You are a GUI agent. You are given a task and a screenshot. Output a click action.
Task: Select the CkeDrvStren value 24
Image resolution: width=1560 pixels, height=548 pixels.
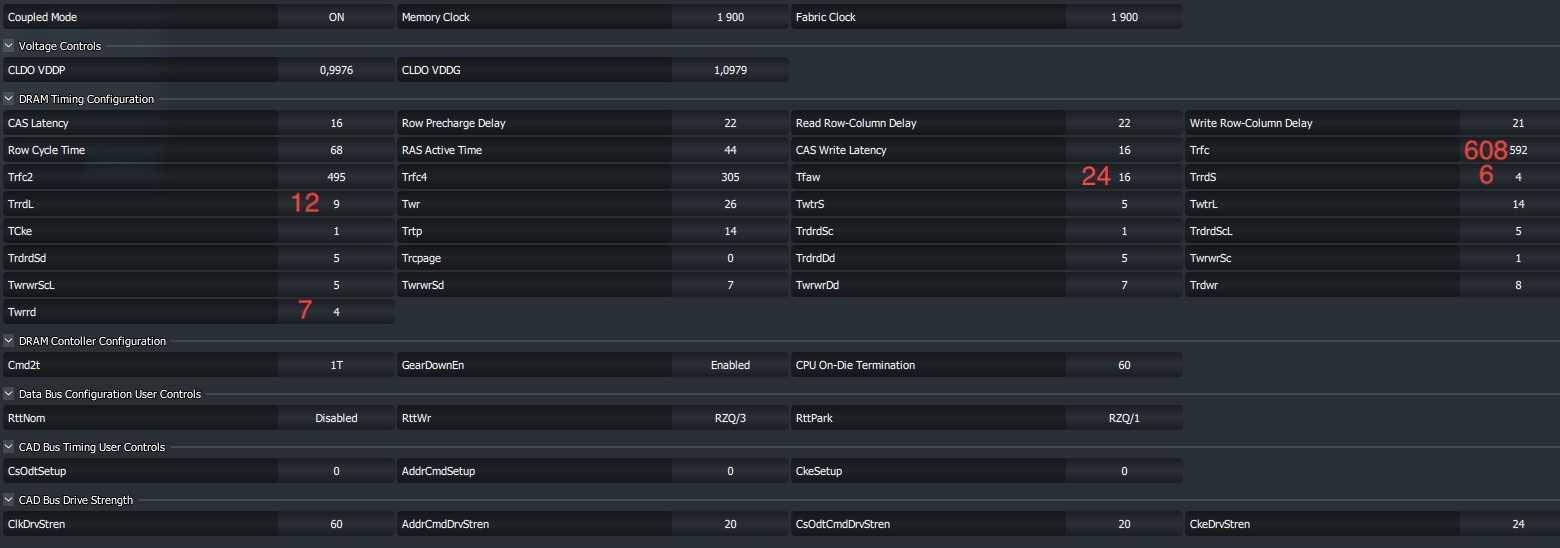click(1518, 524)
